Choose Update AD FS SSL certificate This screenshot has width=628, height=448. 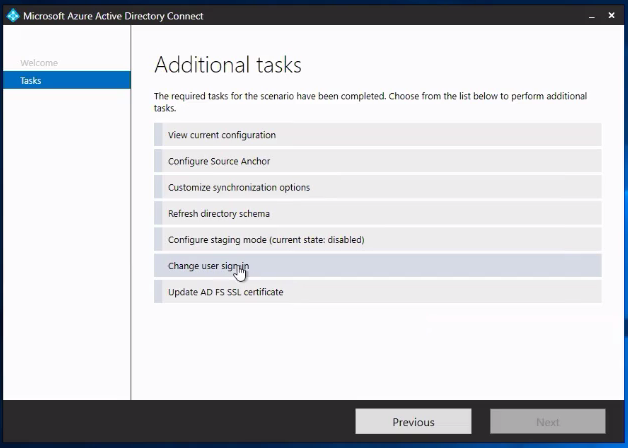(378, 292)
